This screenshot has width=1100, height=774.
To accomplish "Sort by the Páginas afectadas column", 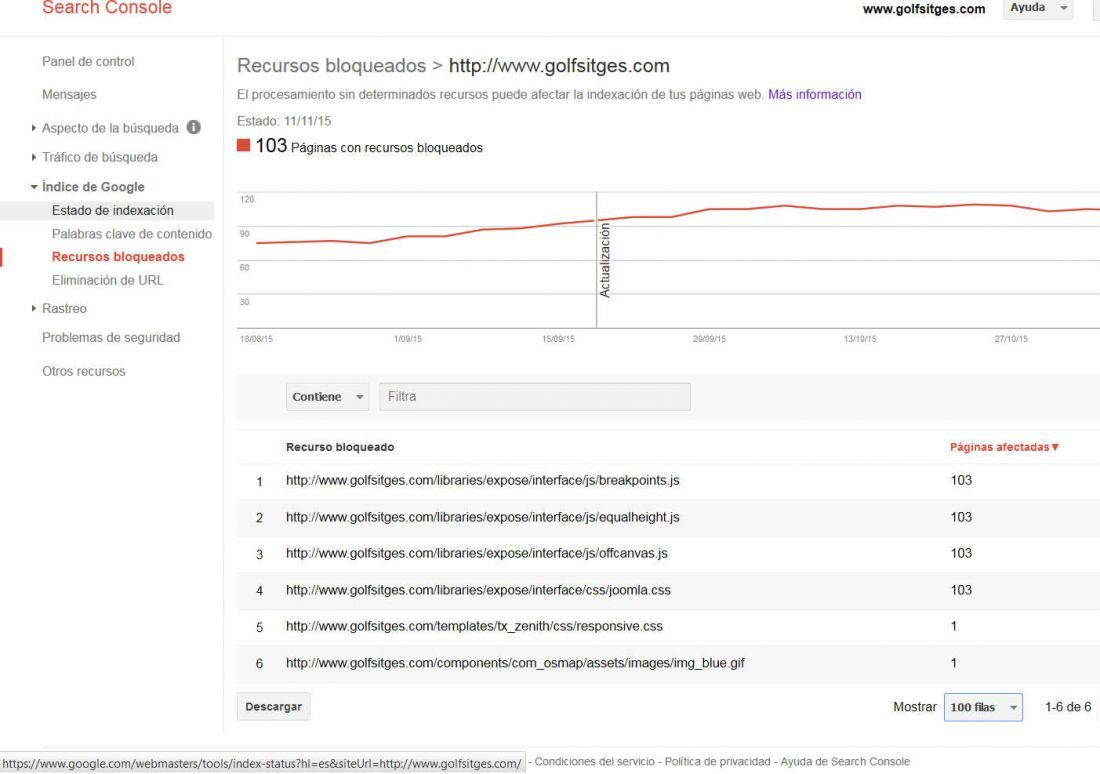I will [1004, 447].
